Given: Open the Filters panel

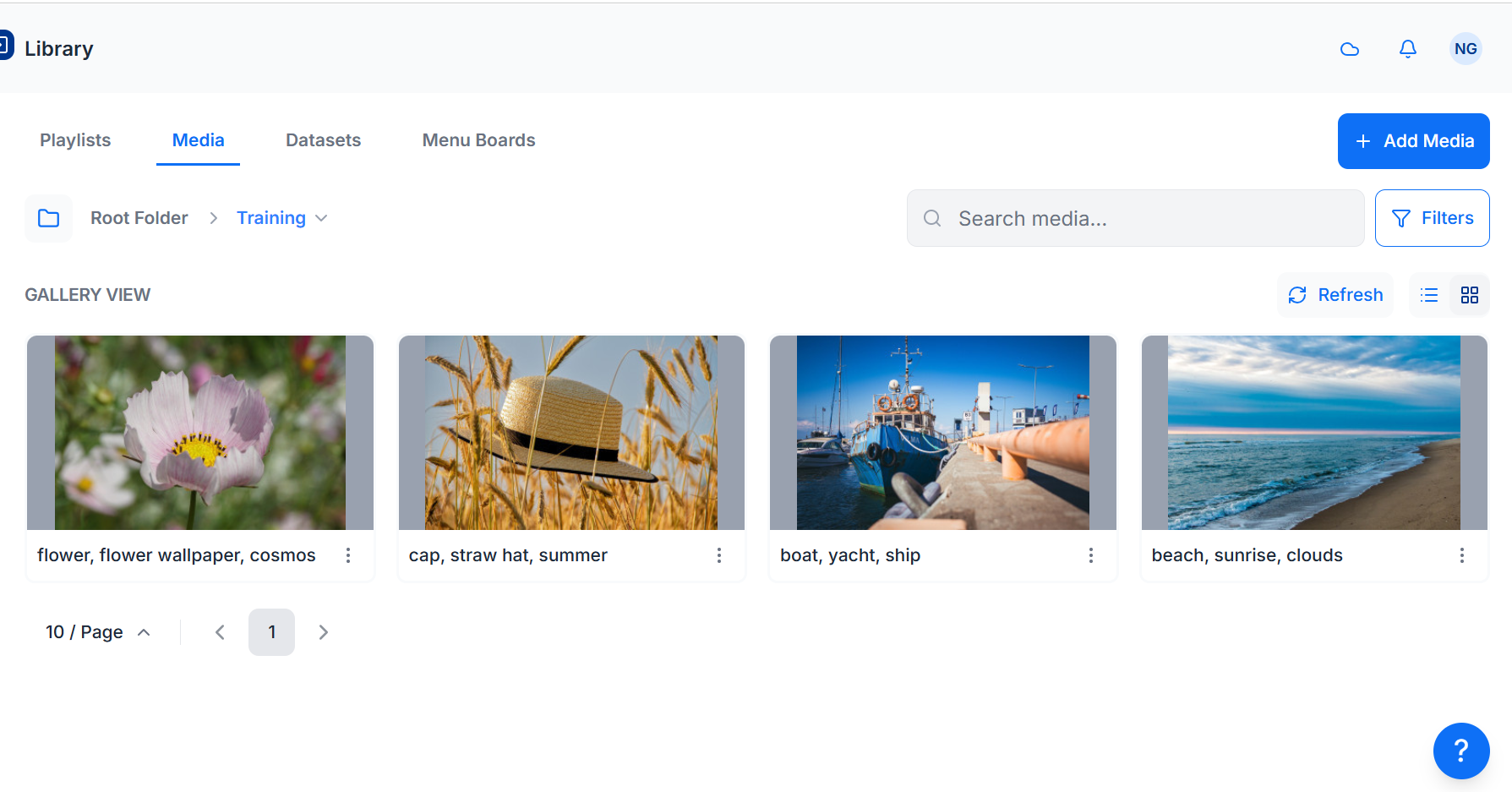Looking at the screenshot, I should tap(1432, 218).
